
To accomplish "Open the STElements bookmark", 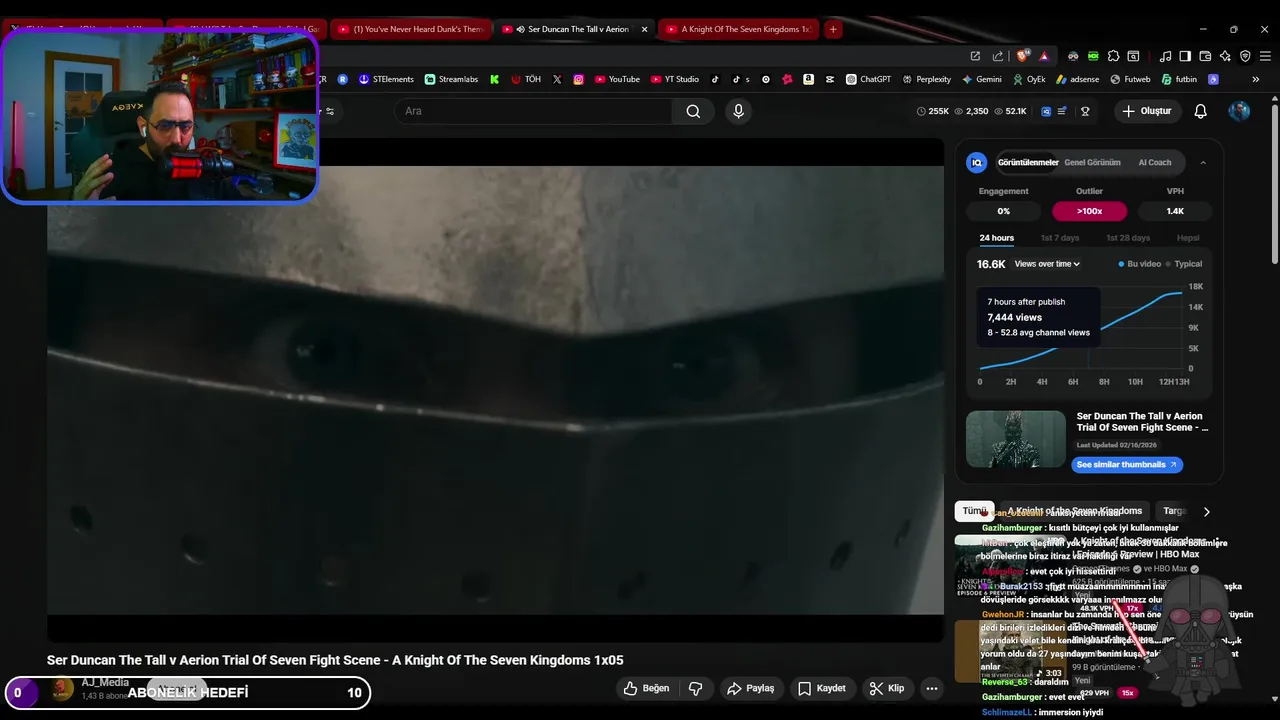I will coord(386,79).
